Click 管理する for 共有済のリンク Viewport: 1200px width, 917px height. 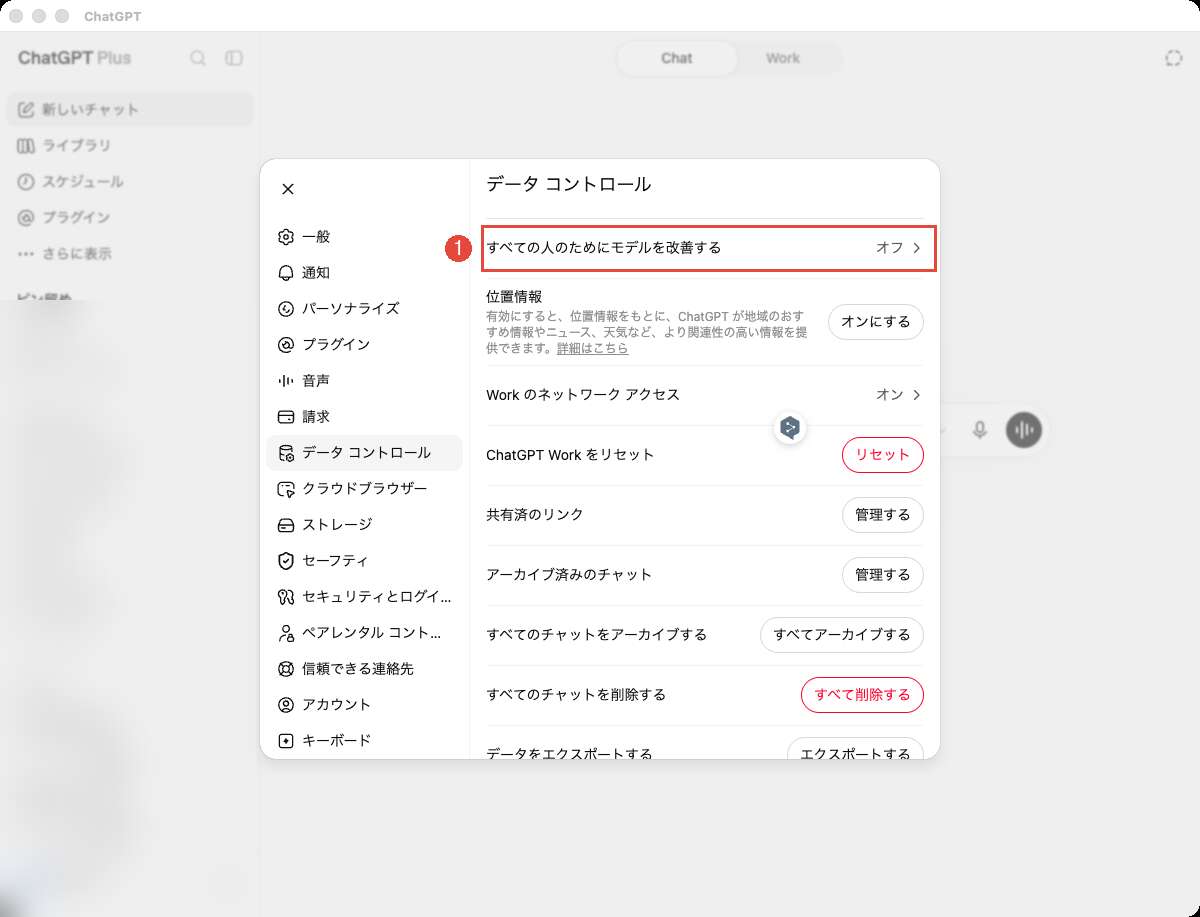tap(883, 515)
